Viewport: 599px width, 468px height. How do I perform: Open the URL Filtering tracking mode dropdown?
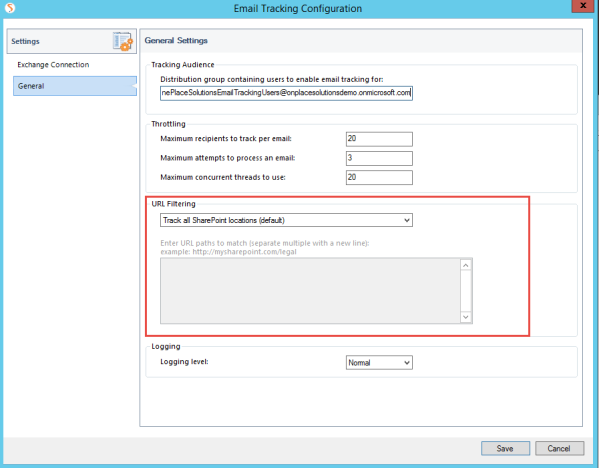(286, 220)
